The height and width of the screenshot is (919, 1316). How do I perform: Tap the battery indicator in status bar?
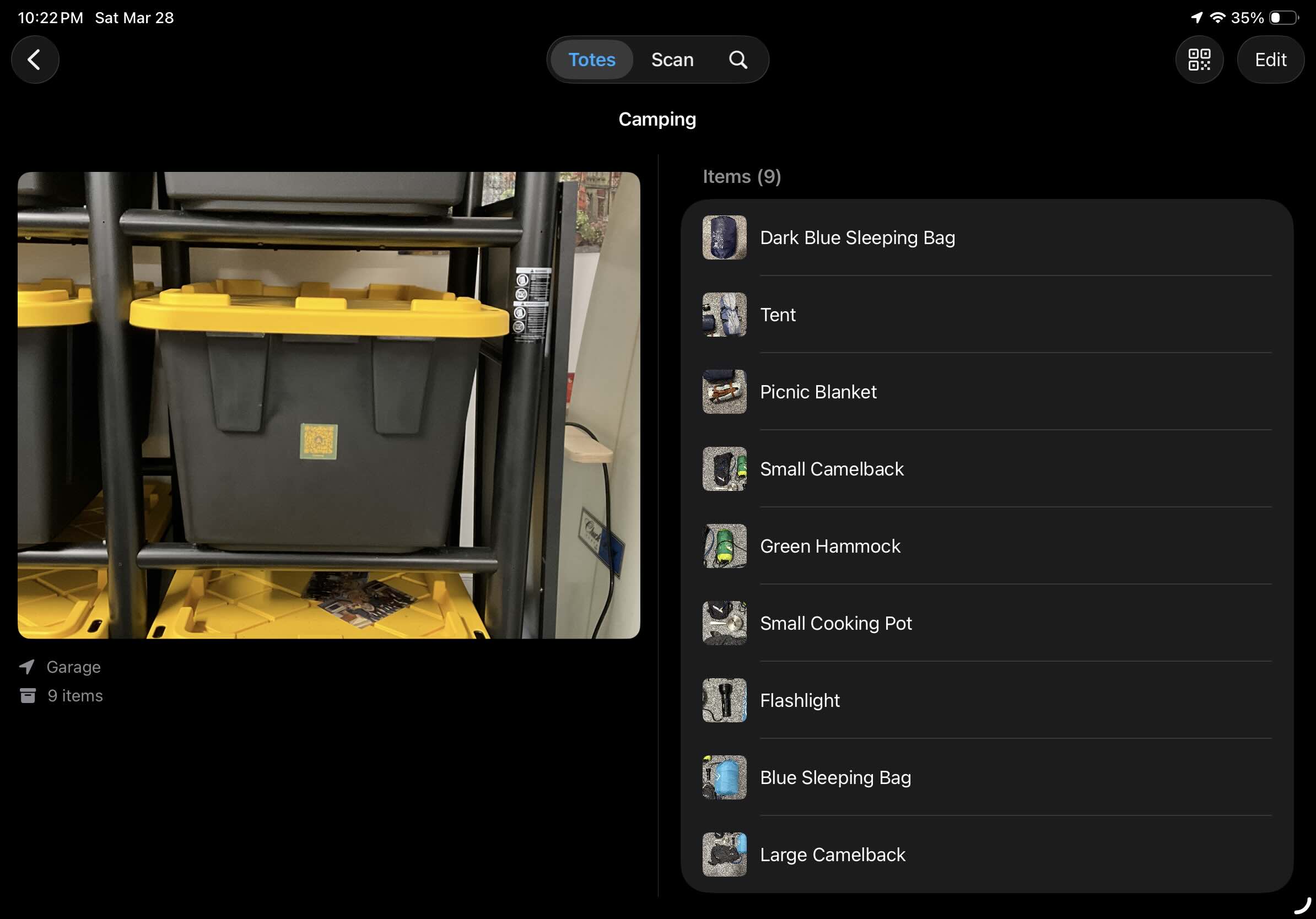click(x=1284, y=18)
